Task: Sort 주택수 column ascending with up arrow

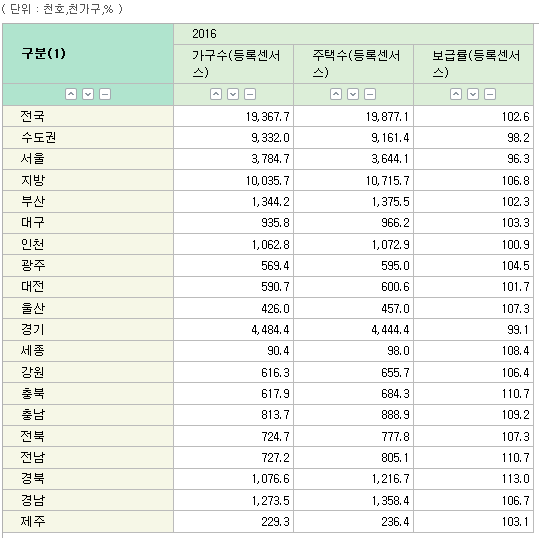Action: [x=336, y=94]
